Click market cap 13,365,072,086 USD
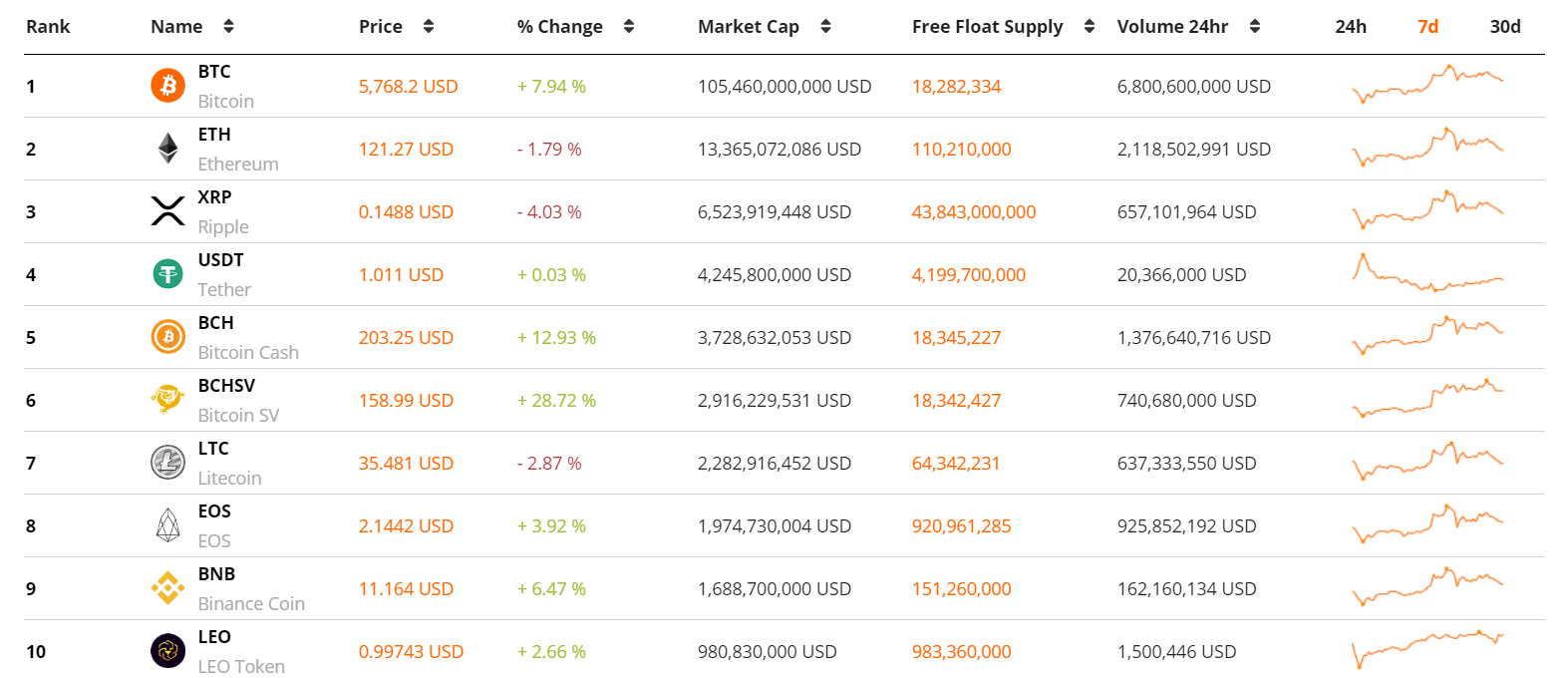The height and width of the screenshot is (678, 1568). [780, 150]
